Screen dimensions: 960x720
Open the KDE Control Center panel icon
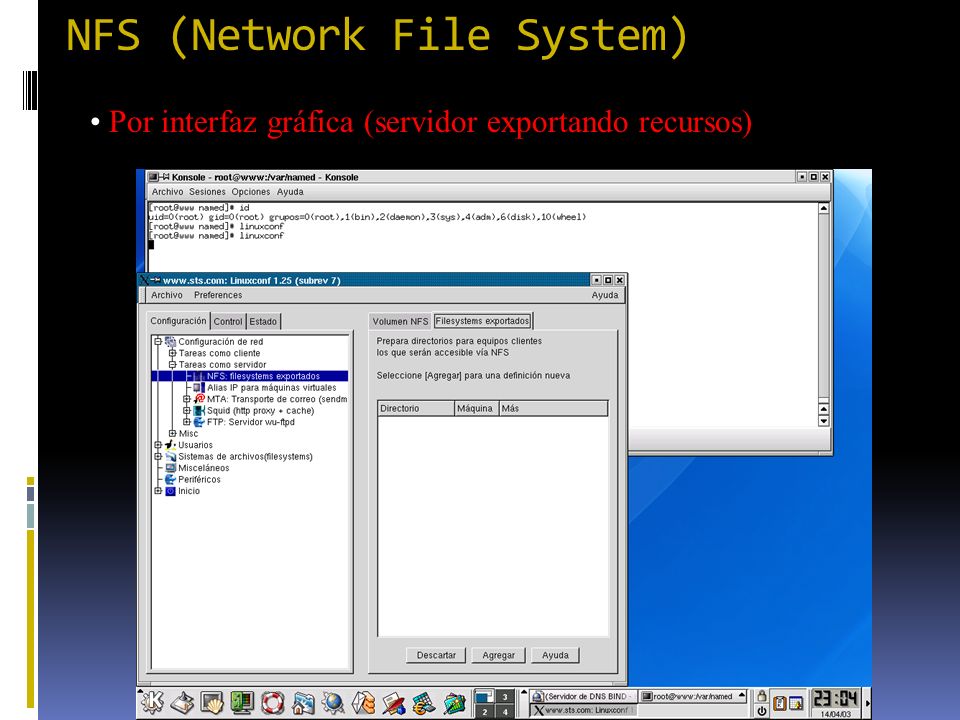tap(242, 703)
